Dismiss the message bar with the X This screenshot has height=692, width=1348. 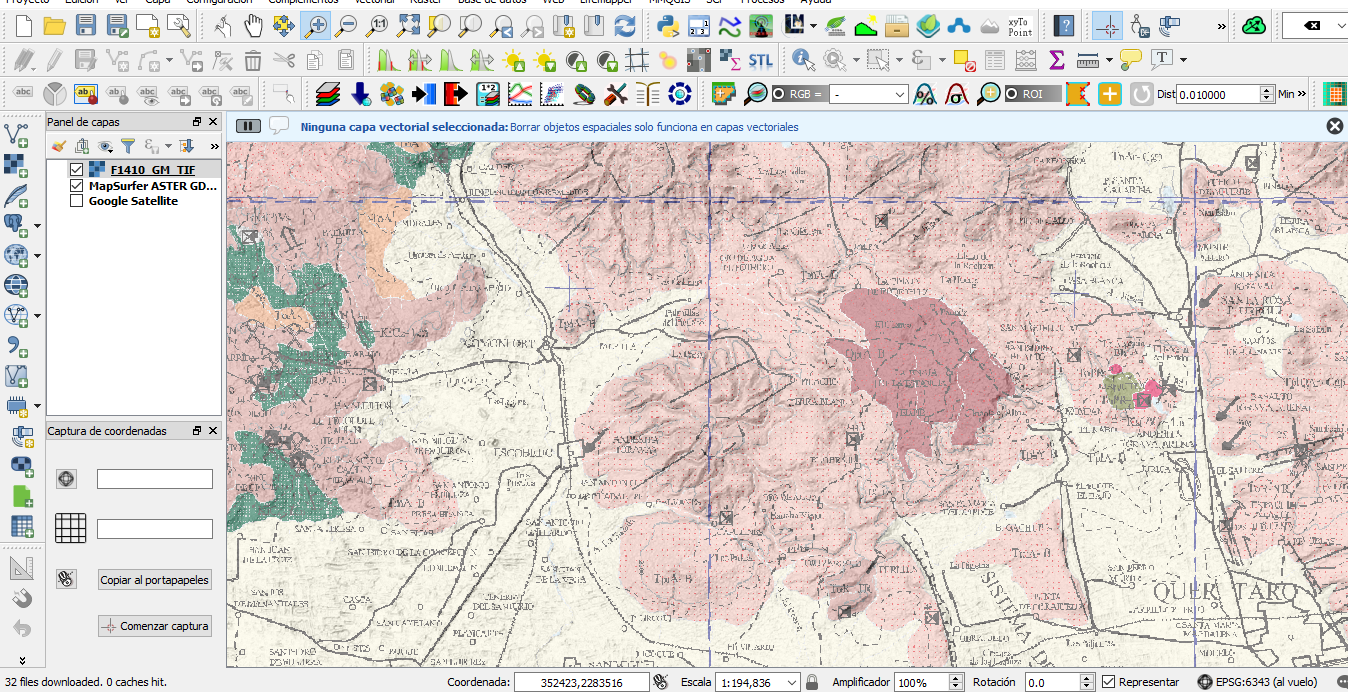(1334, 126)
